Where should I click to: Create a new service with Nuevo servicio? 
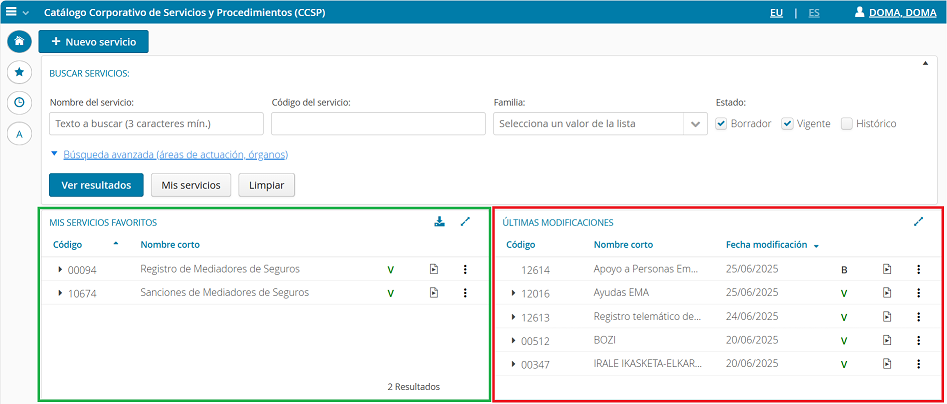93,42
